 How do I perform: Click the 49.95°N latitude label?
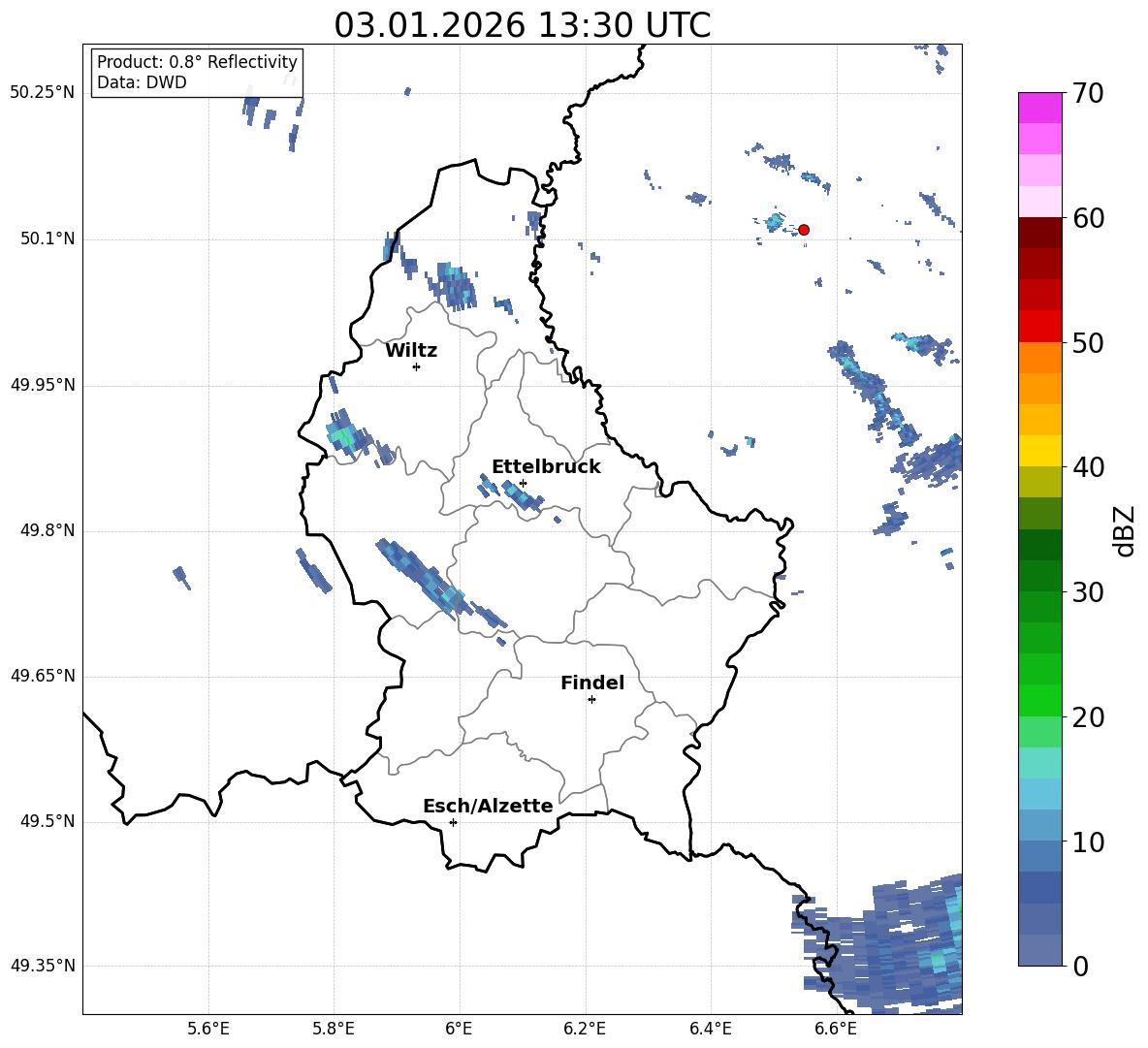[x=43, y=384]
